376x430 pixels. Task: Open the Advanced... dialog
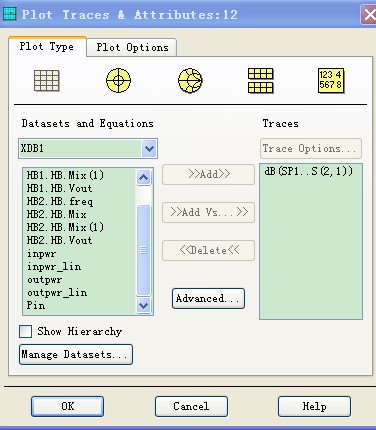pos(208,298)
